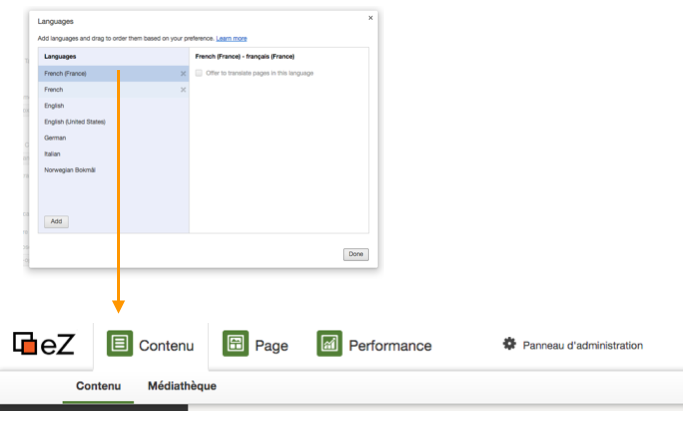Screen dimensions: 686x429
Task: Select the Contenu sub-tab
Action: click(98, 386)
